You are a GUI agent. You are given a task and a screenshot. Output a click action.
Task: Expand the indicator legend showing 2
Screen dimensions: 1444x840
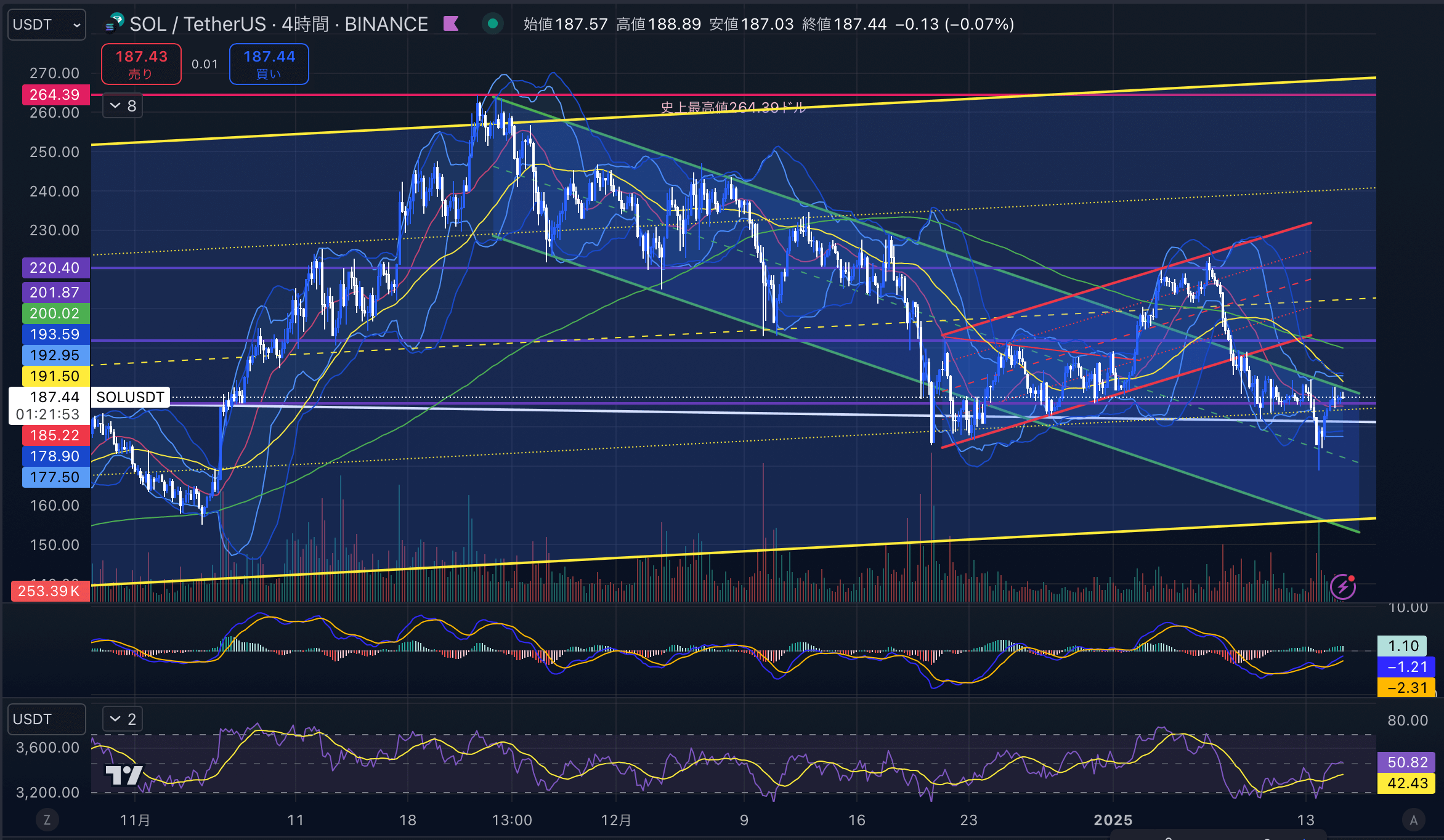(123, 719)
